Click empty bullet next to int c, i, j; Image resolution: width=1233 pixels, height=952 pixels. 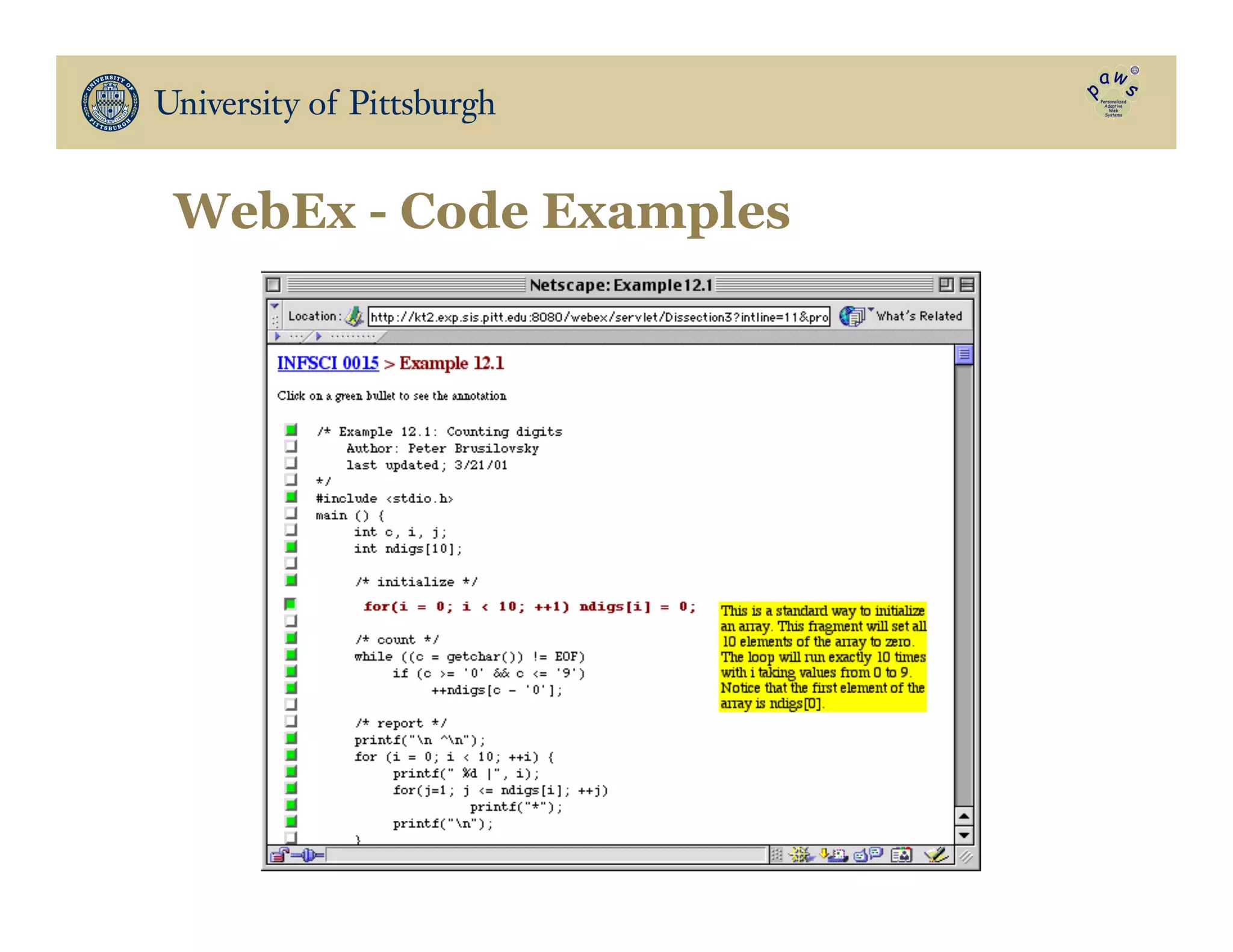tap(291, 530)
